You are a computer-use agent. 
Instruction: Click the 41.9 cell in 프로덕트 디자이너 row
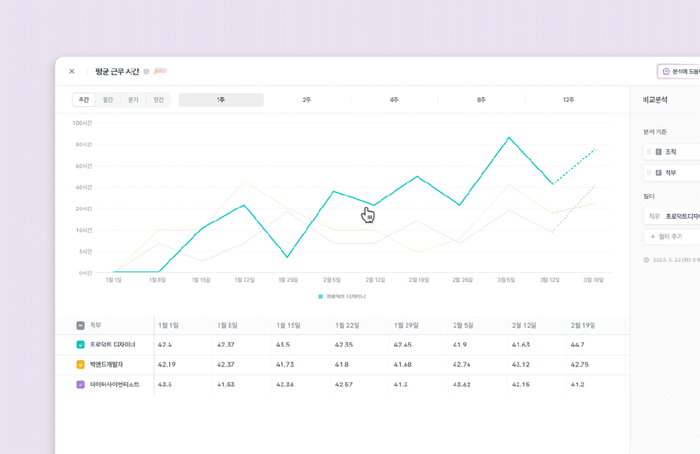point(460,345)
